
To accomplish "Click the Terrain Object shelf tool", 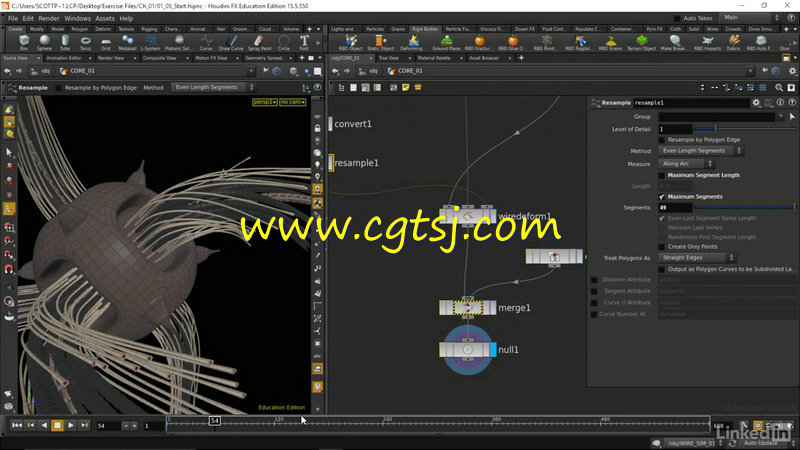I will [x=642, y=42].
